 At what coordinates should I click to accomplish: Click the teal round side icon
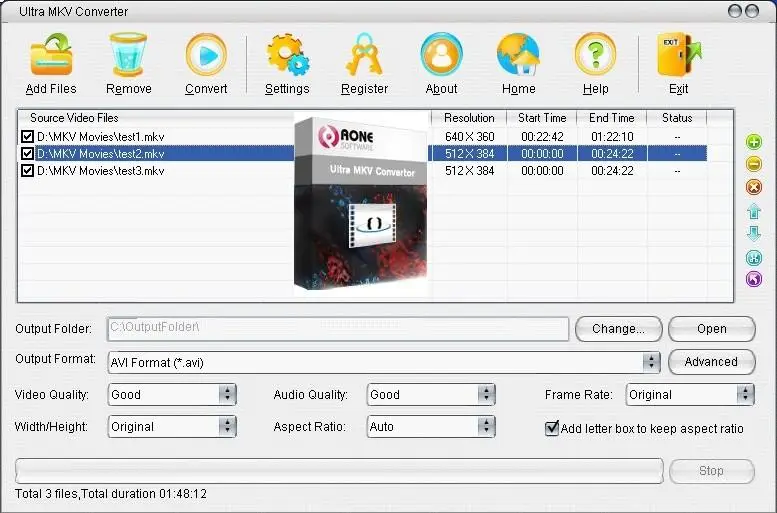click(x=754, y=258)
